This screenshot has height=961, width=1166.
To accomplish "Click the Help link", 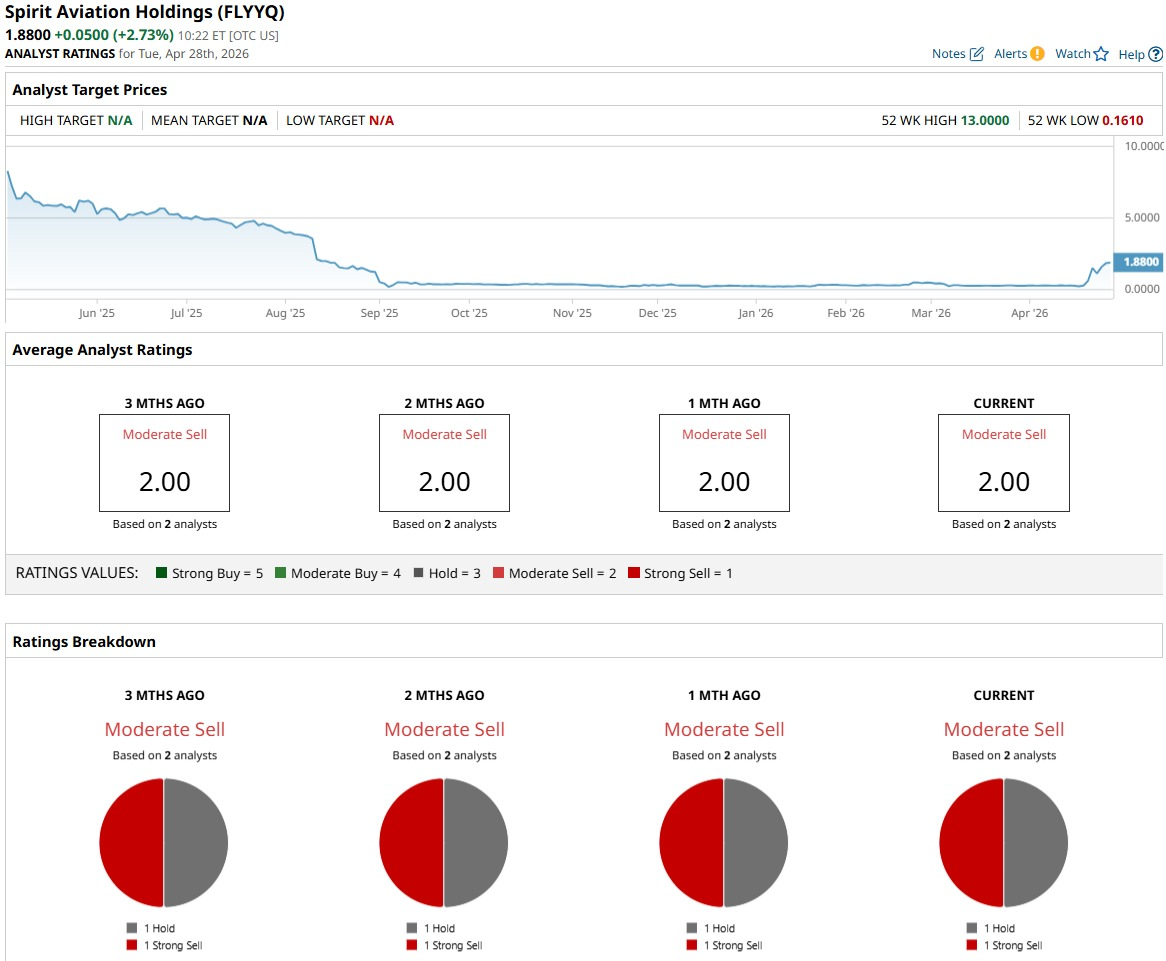I will tap(1131, 54).
